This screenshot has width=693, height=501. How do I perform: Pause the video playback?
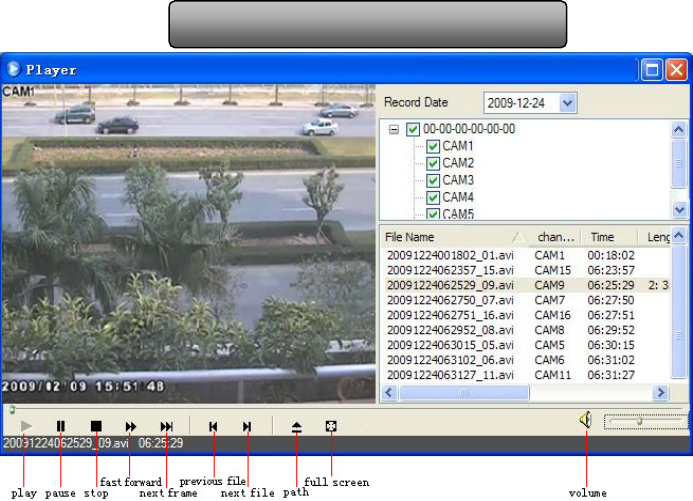click(x=61, y=426)
